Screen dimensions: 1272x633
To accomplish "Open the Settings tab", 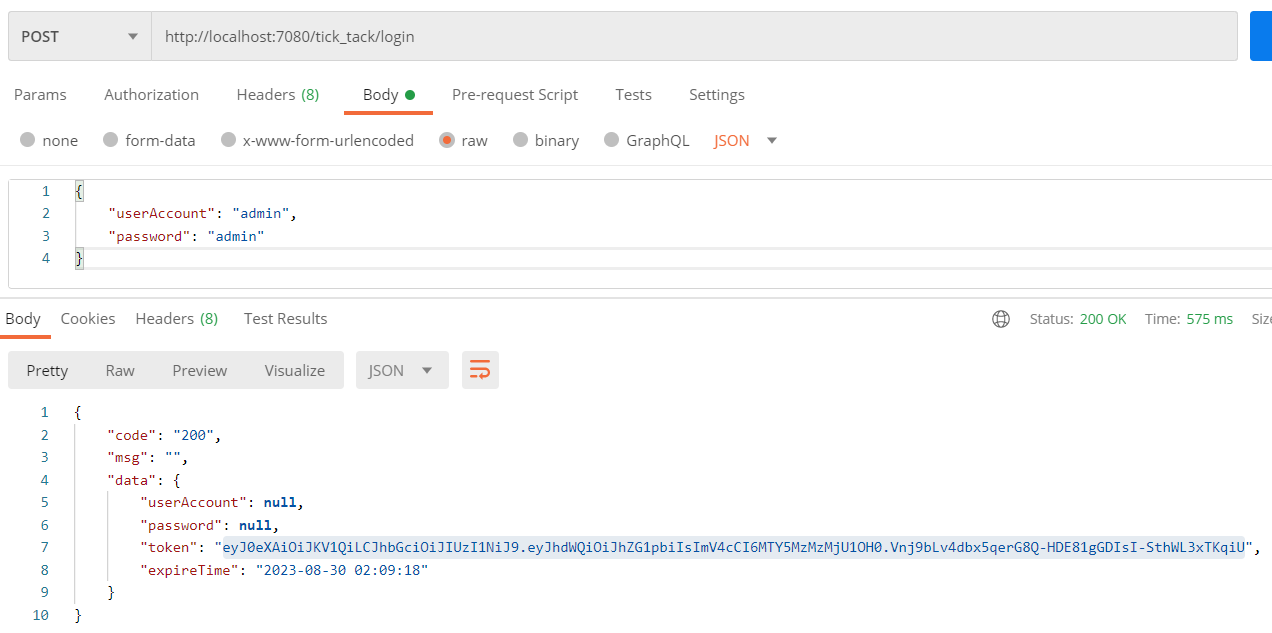I will tap(717, 95).
